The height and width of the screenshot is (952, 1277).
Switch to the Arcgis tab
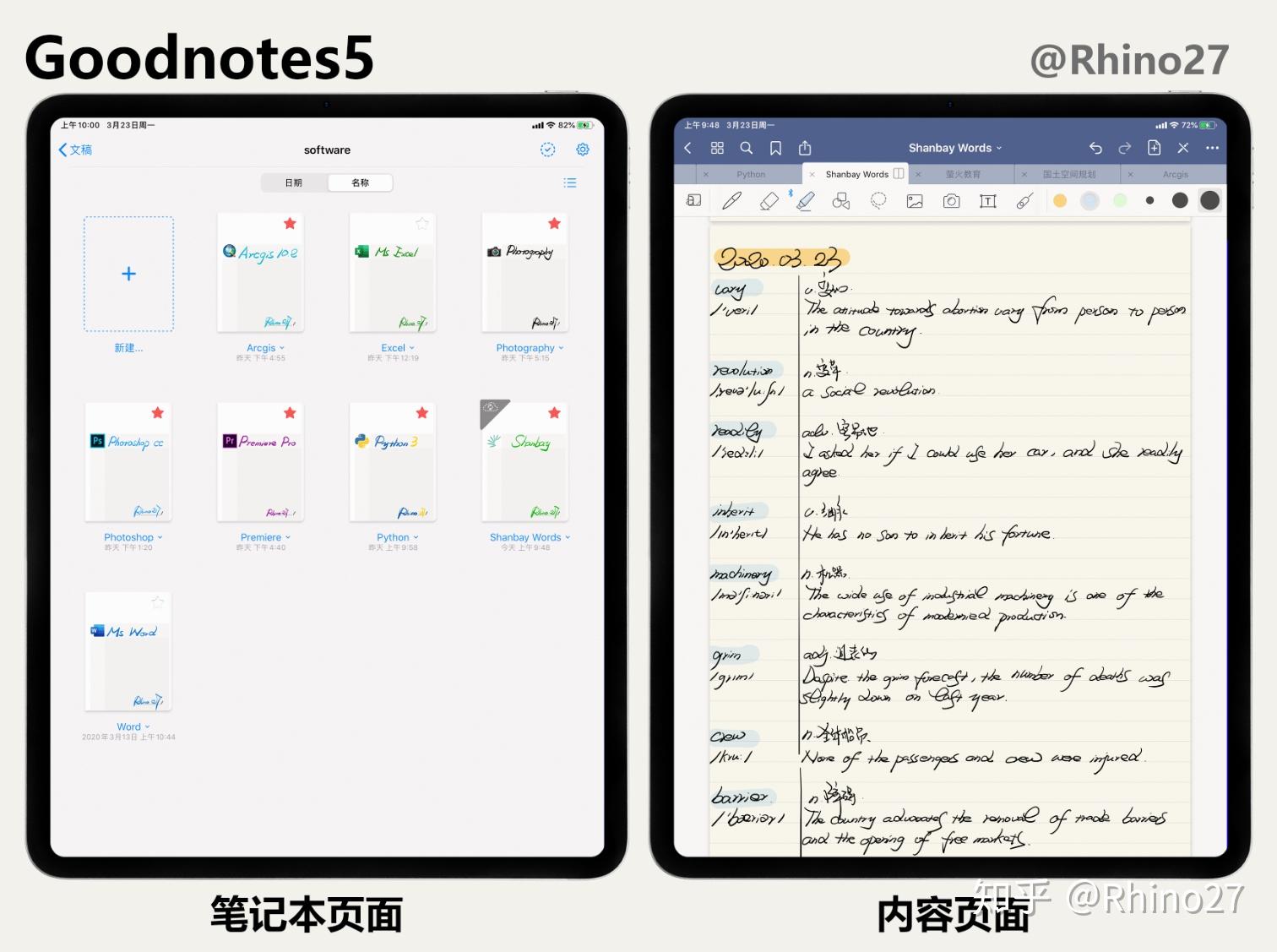[x=1176, y=174]
